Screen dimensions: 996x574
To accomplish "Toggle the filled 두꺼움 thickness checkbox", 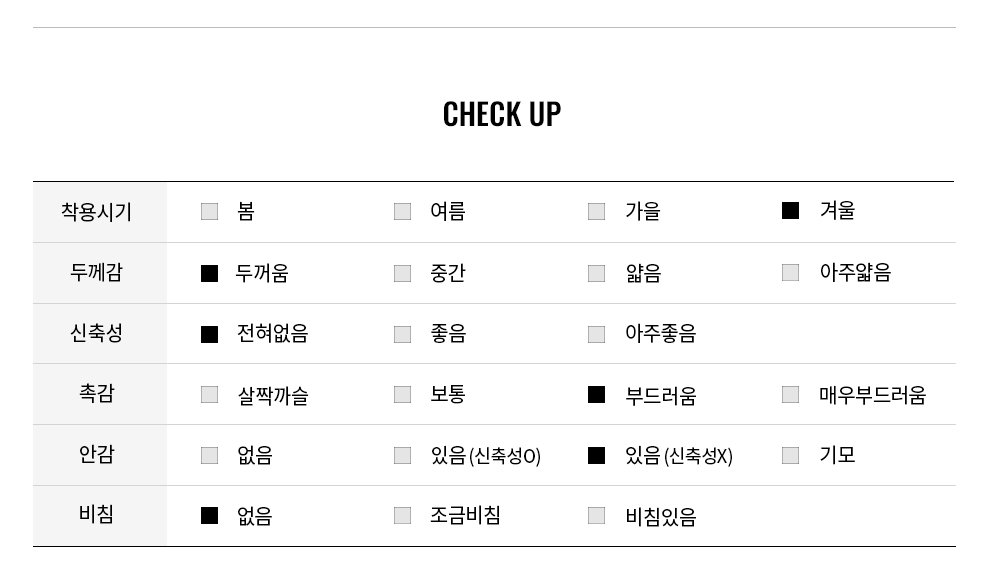I will pos(210,273).
